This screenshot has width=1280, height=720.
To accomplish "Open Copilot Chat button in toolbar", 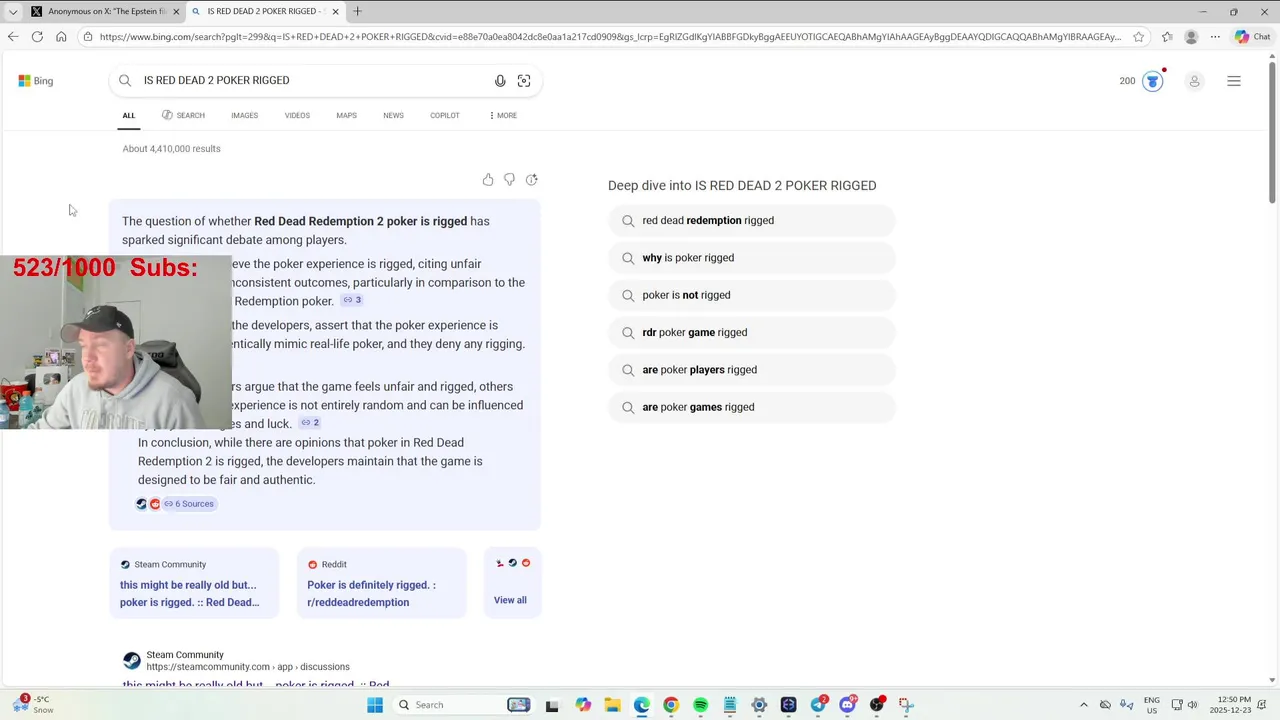I will pos(1254,37).
